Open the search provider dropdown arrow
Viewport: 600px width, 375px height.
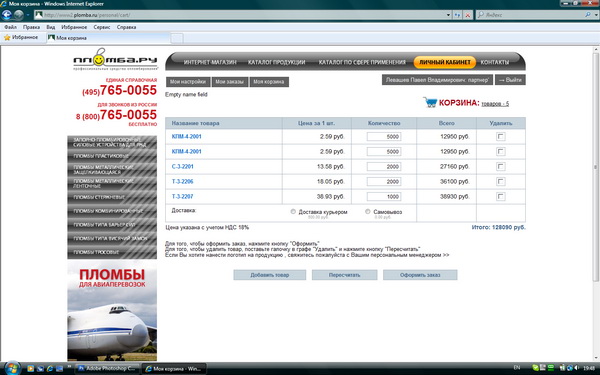click(596, 15)
